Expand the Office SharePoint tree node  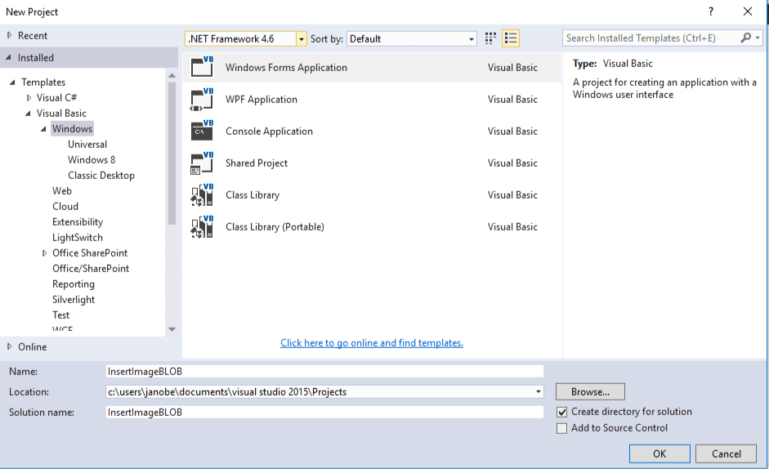click(x=45, y=253)
